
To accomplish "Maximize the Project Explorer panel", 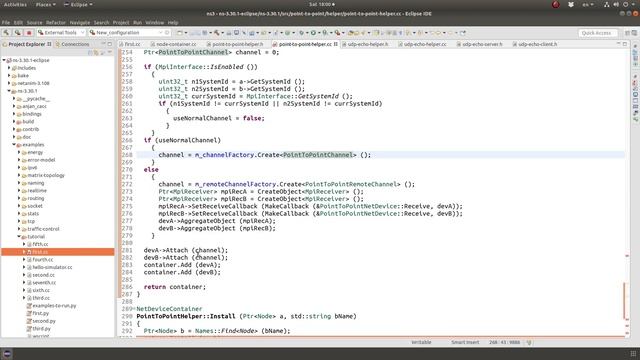I will (x=109, y=44).
